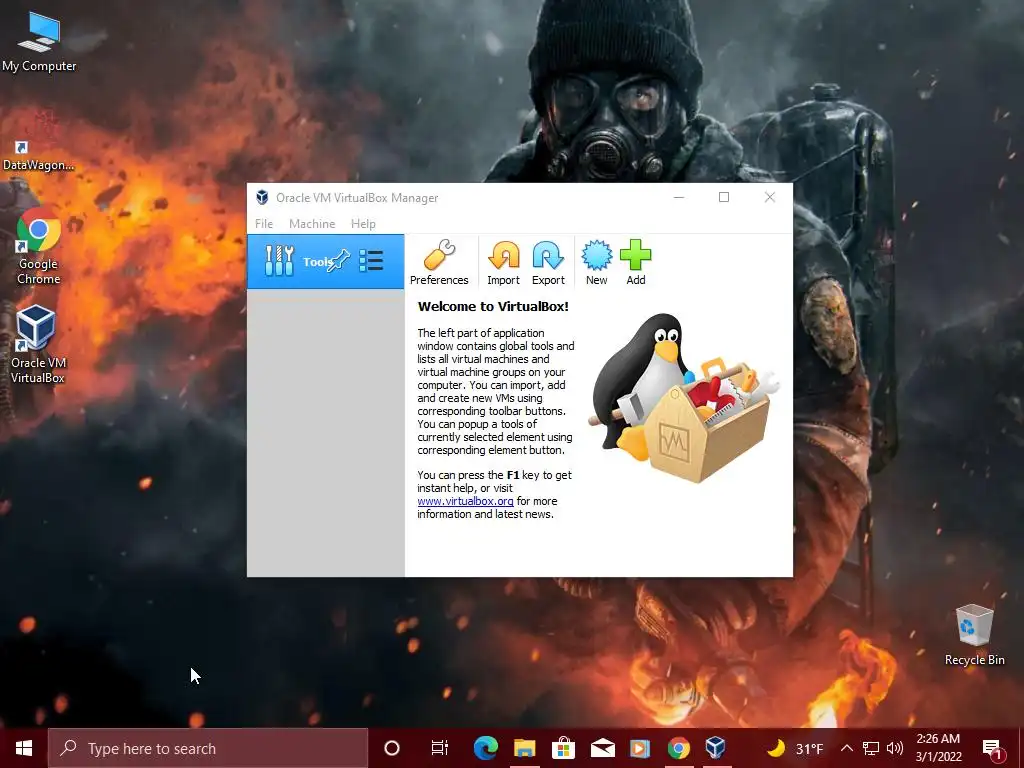Open File Explorer from taskbar
The height and width of the screenshot is (768, 1024).
click(x=524, y=748)
